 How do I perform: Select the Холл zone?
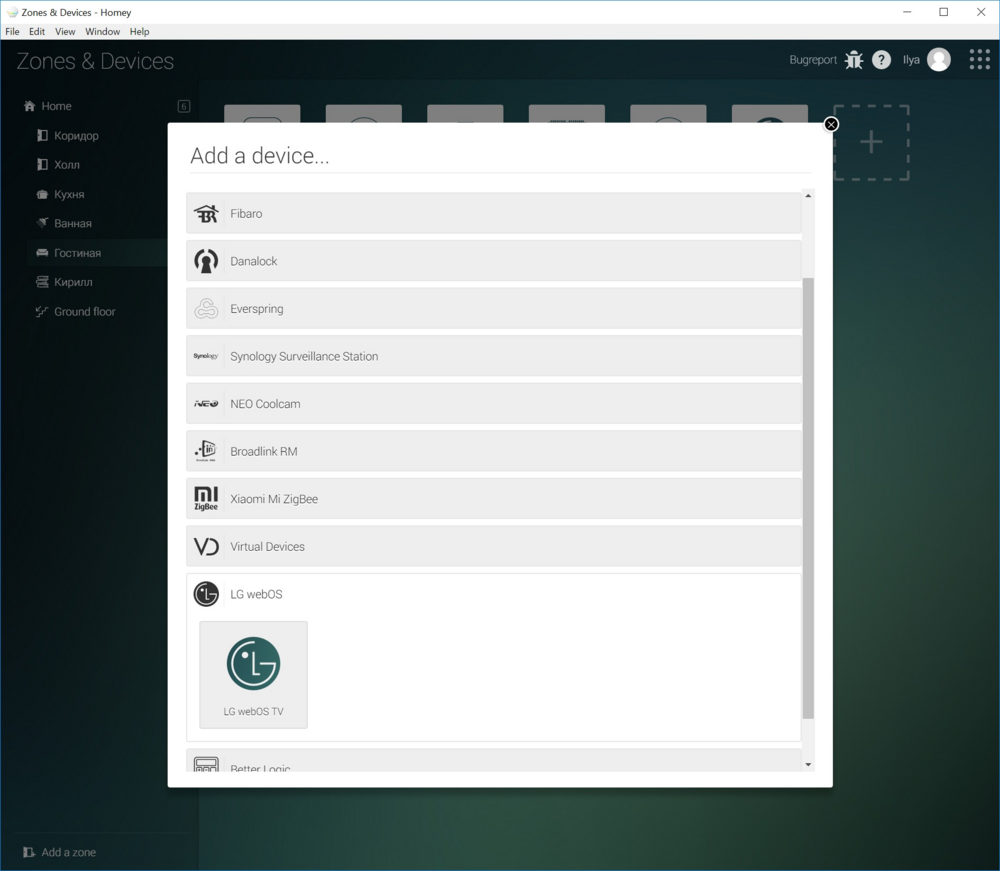click(x=67, y=165)
